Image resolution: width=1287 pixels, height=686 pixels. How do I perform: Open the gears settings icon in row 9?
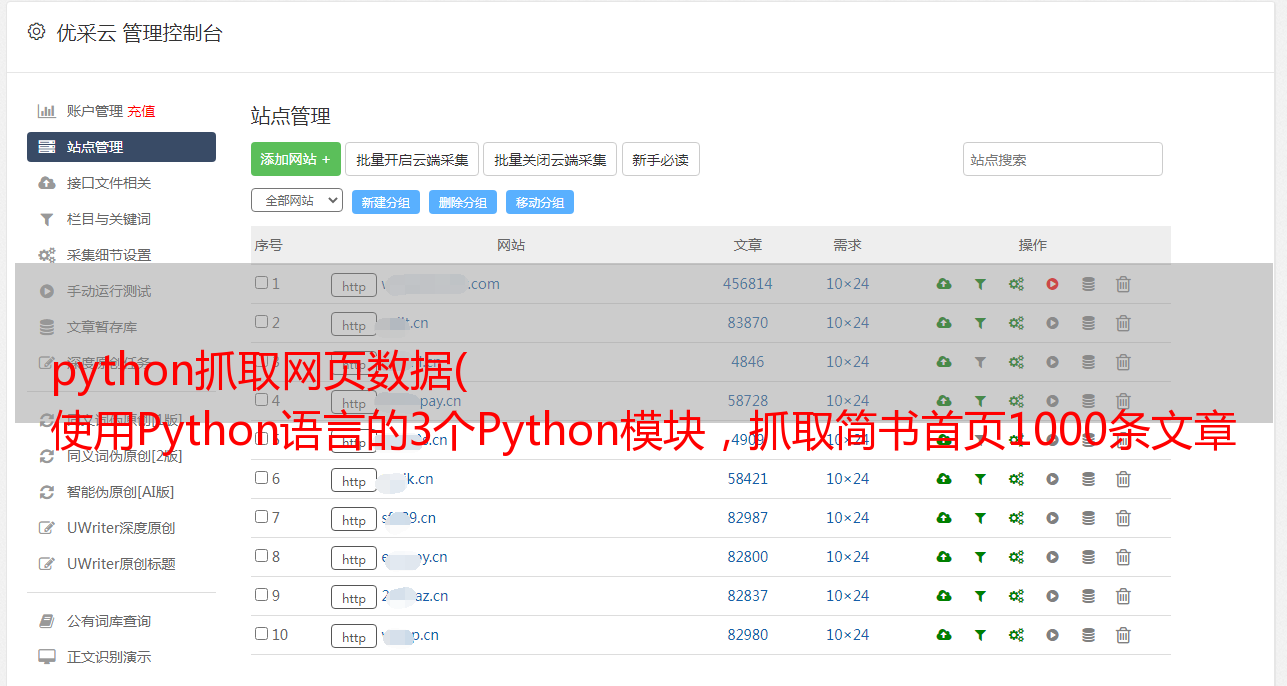coord(1016,596)
